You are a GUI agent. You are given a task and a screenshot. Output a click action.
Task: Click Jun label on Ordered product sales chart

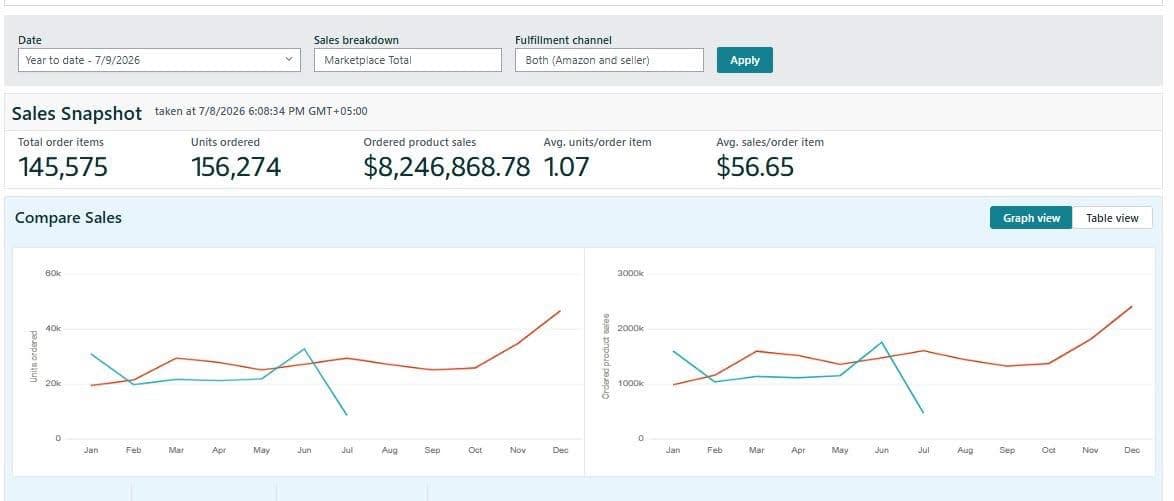[x=882, y=450]
